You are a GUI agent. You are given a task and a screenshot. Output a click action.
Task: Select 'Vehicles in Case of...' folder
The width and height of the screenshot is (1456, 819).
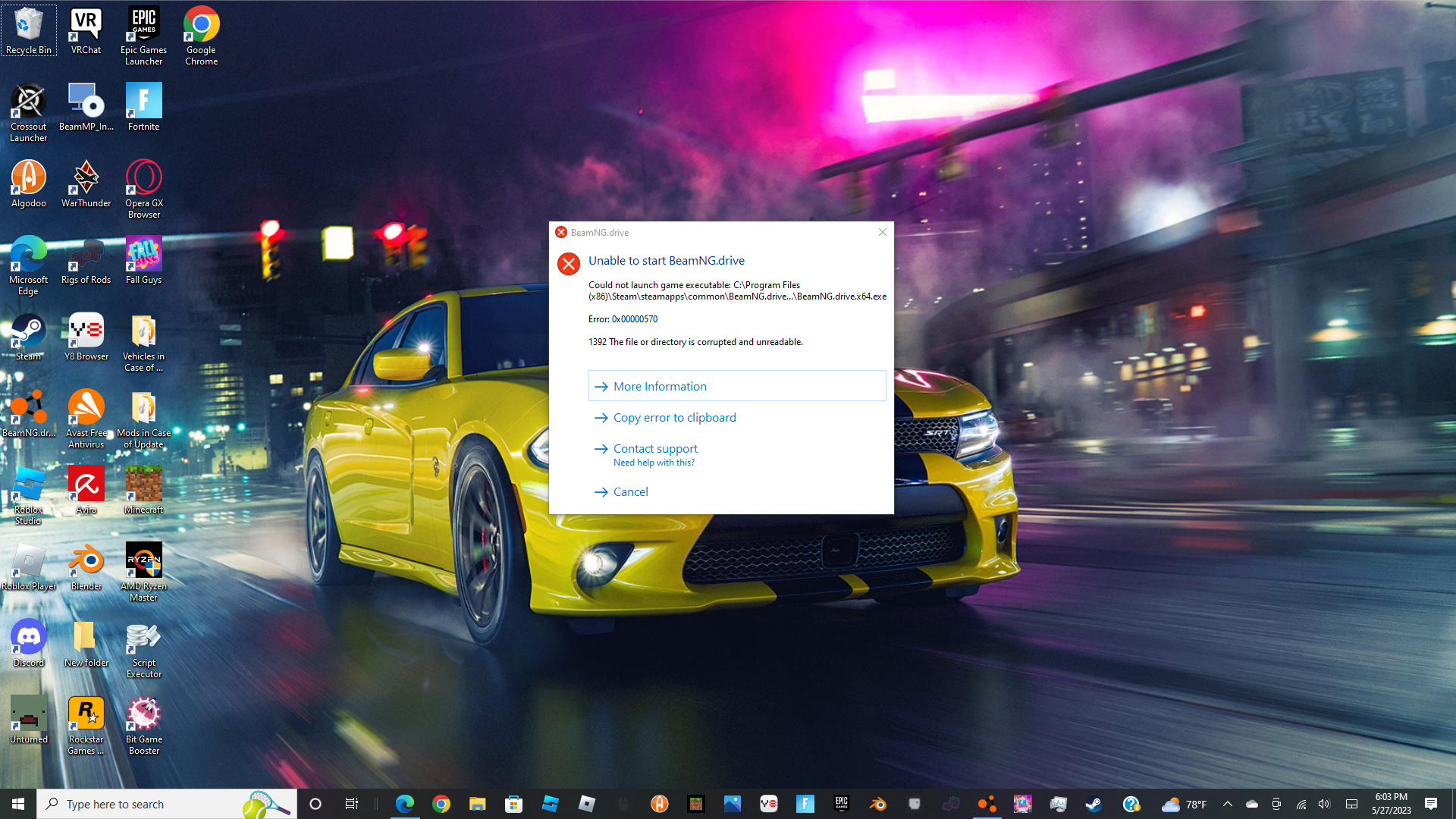pos(143,342)
